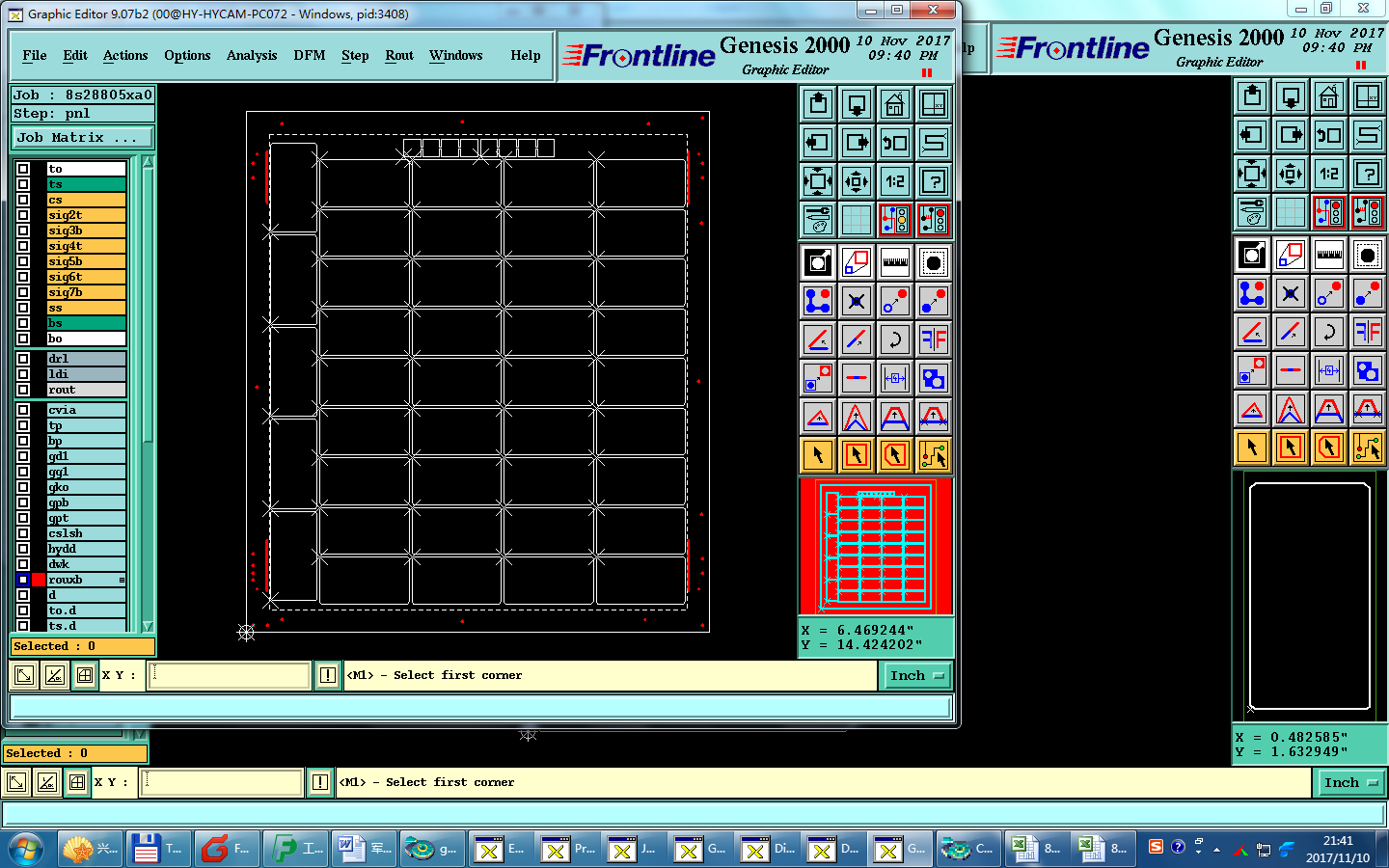Image resolution: width=1389 pixels, height=868 pixels.
Task: Click the up arrow of layer list scrollbar
Action: pyautogui.click(x=148, y=162)
